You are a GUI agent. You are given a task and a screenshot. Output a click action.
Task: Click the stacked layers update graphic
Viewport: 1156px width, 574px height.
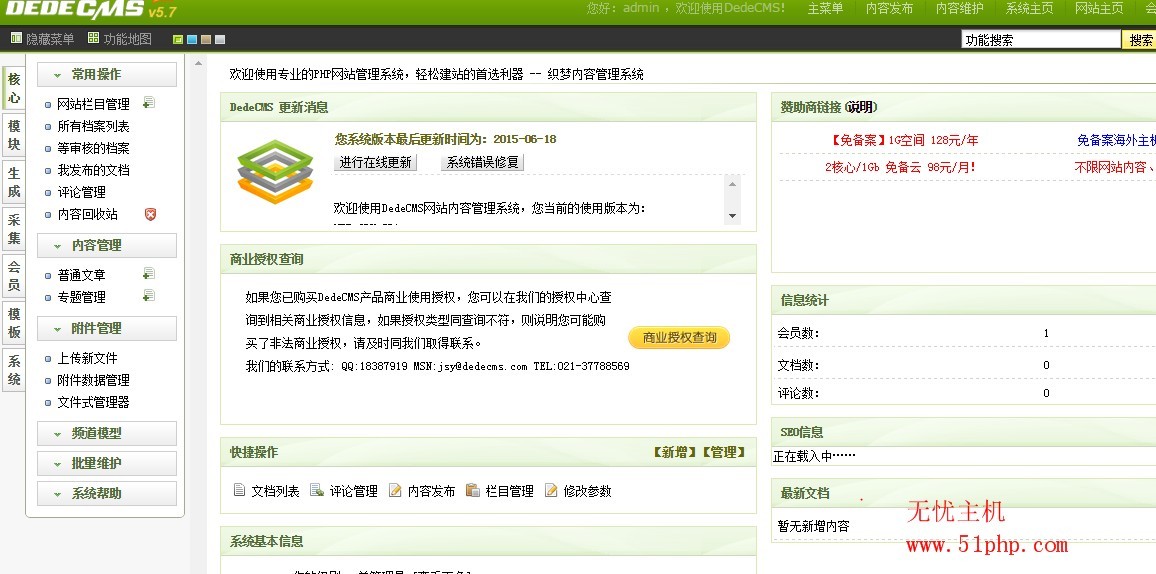[x=275, y=172]
